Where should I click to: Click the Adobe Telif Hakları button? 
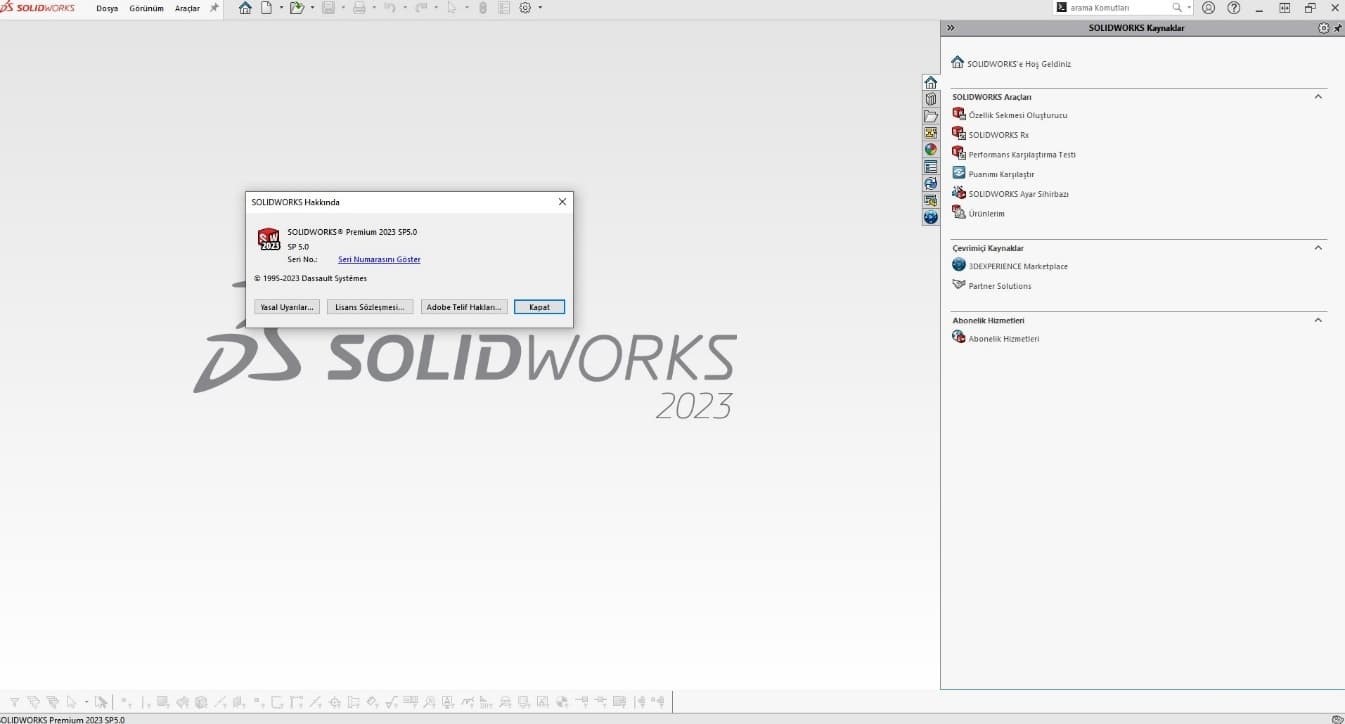click(464, 307)
